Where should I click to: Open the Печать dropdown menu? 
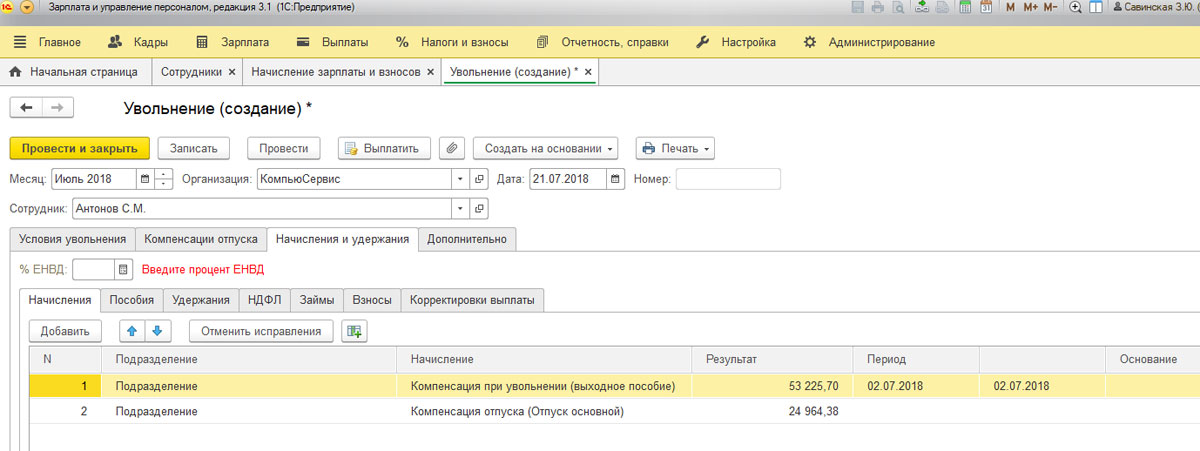676,148
